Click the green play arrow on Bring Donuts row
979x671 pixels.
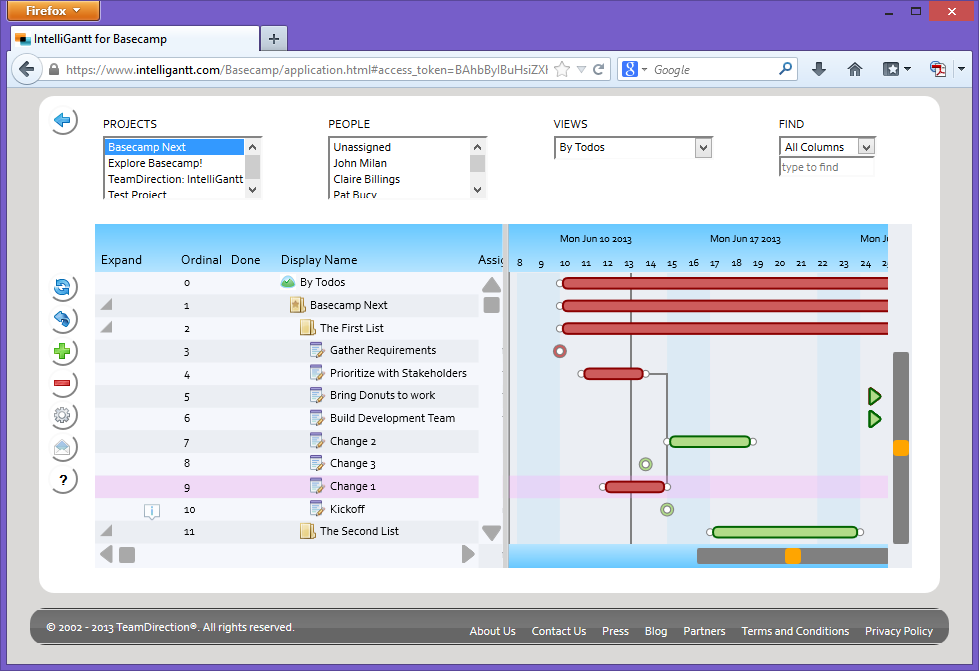(x=874, y=396)
